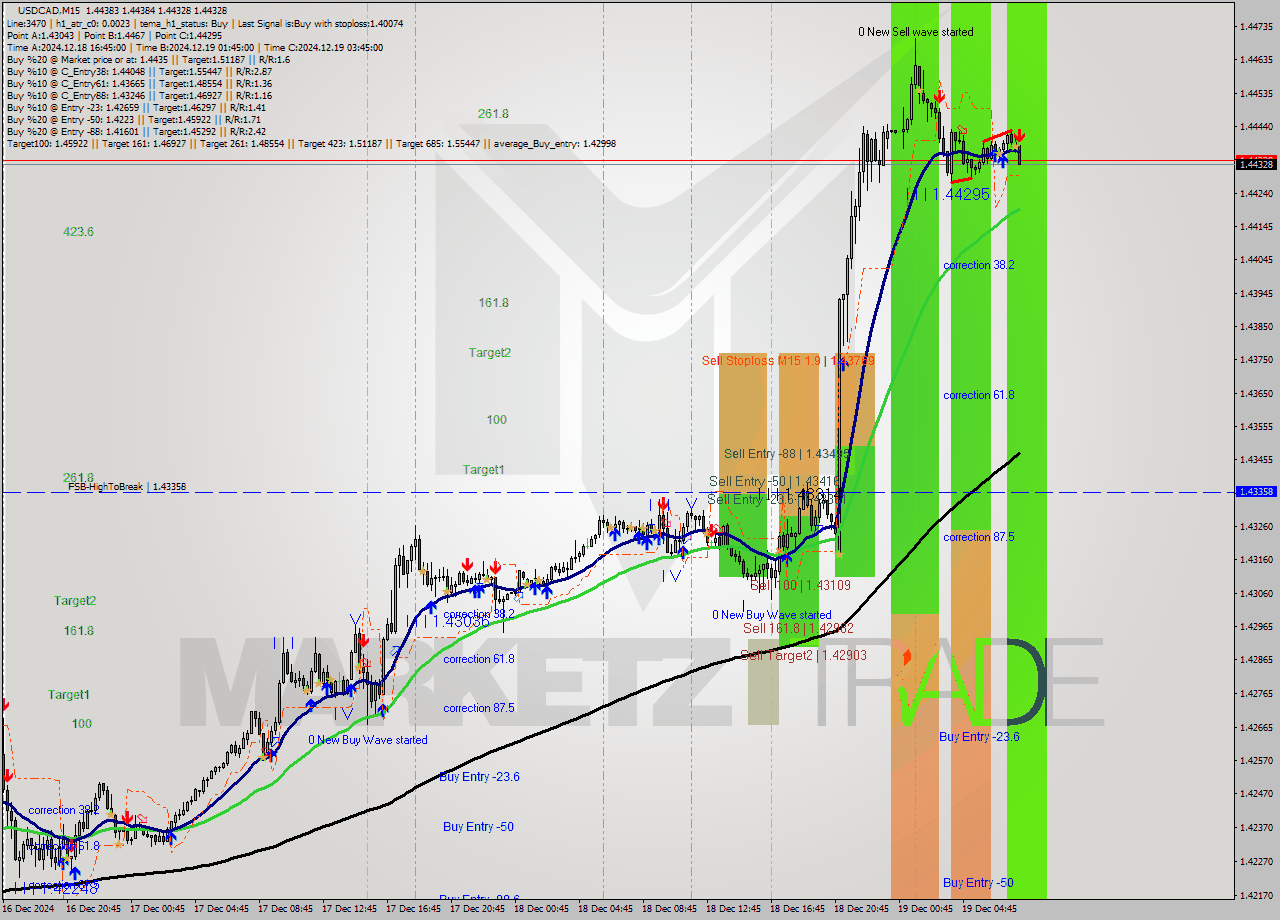The image size is (1280, 920).
Task: Click the '0 New Buy Wave started' label near 18 Dec
Action: (x=771, y=615)
